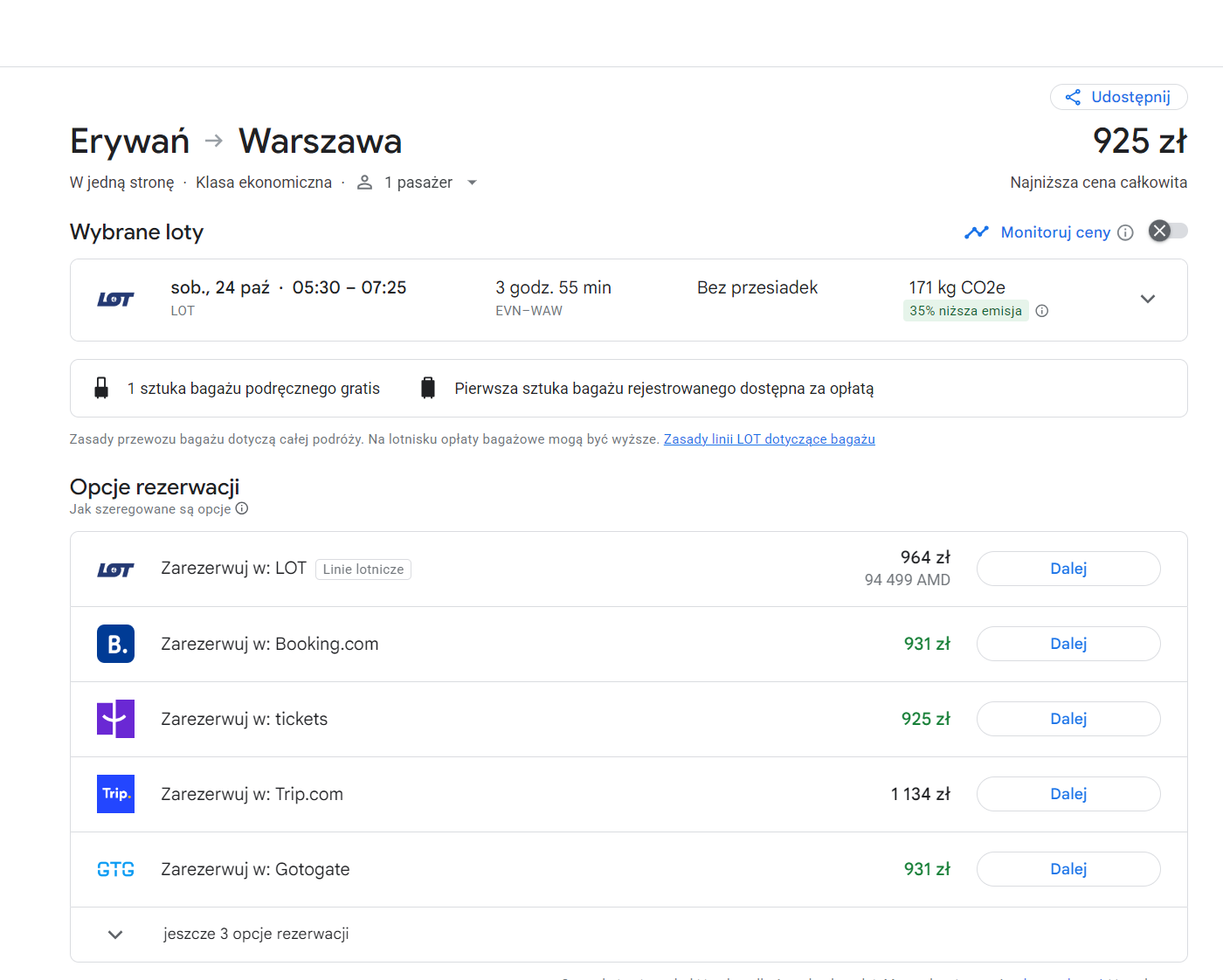This screenshot has width=1223, height=980.
Task: Click the W jedną stronę text
Action: tap(122, 183)
